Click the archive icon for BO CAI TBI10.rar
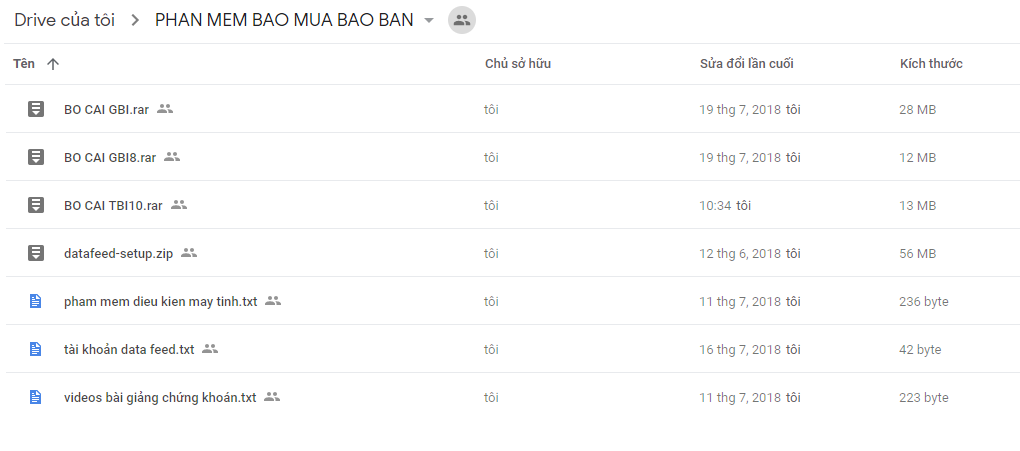The height and width of the screenshot is (451, 1020). click(x=36, y=205)
